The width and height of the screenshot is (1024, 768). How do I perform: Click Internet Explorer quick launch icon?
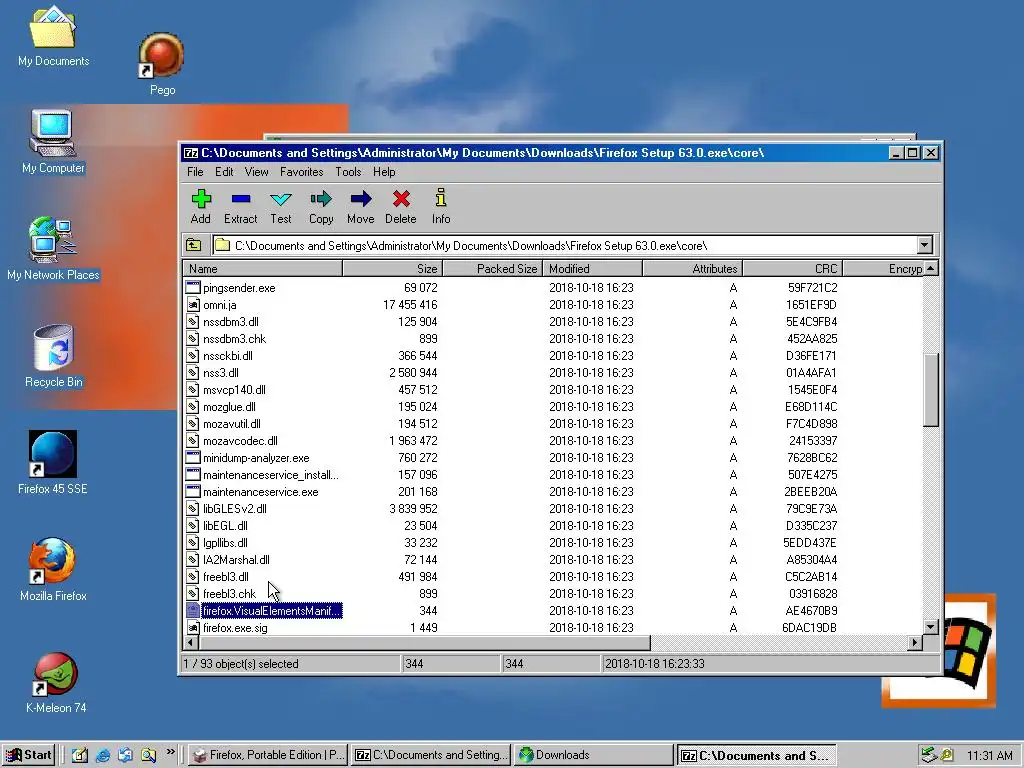point(103,755)
